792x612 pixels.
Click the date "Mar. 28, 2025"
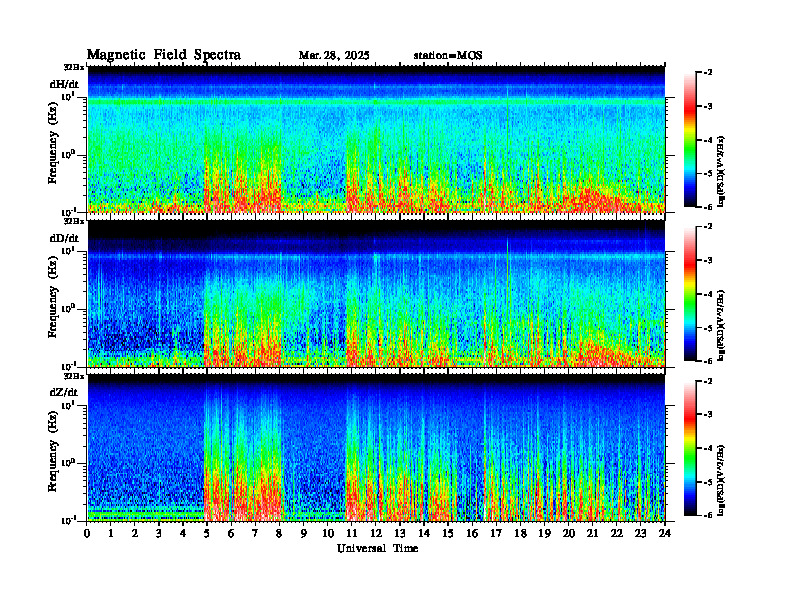[334, 56]
